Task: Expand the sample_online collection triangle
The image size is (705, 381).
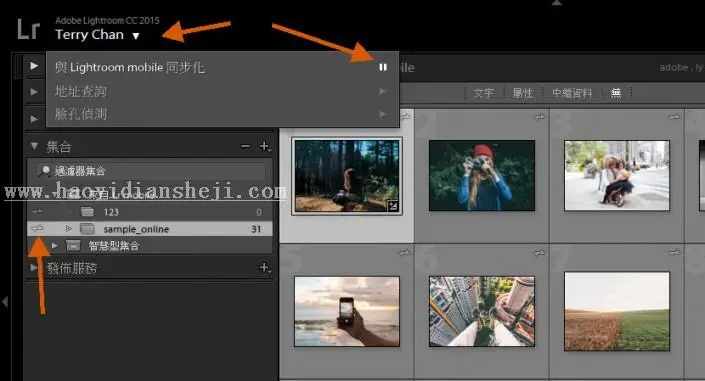Action: click(x=68, y=229)
